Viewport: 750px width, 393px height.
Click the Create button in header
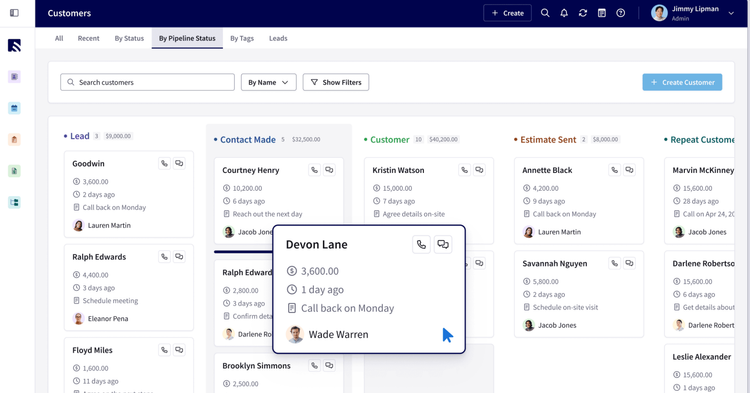pyautogui.click(x=507, y=13)
